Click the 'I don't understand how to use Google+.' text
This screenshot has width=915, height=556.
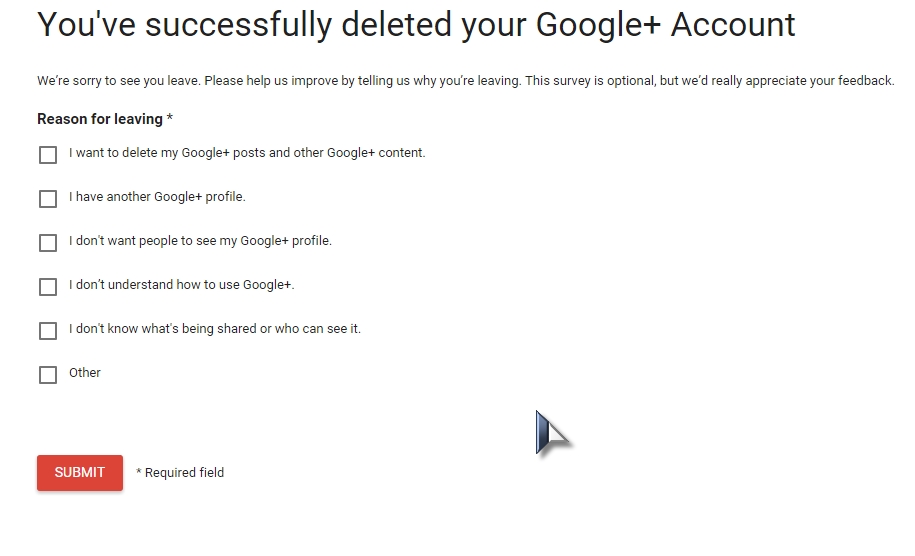tap(181, 285)
